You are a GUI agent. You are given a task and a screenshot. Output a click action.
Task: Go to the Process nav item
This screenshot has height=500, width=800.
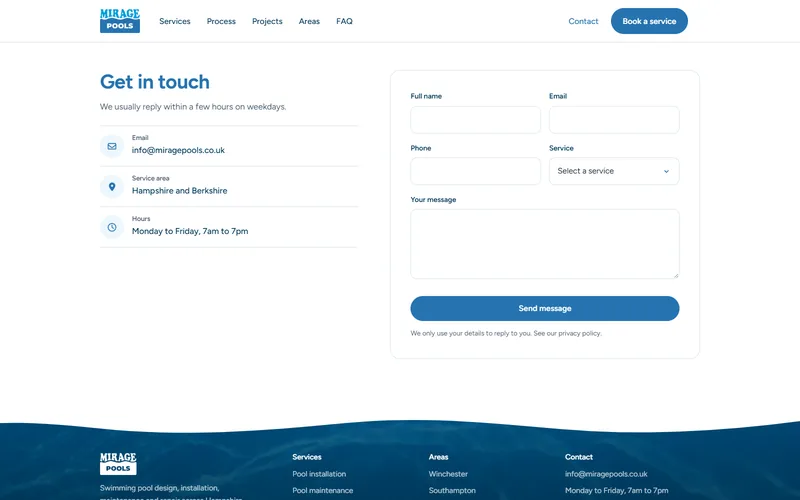point(221,21)
